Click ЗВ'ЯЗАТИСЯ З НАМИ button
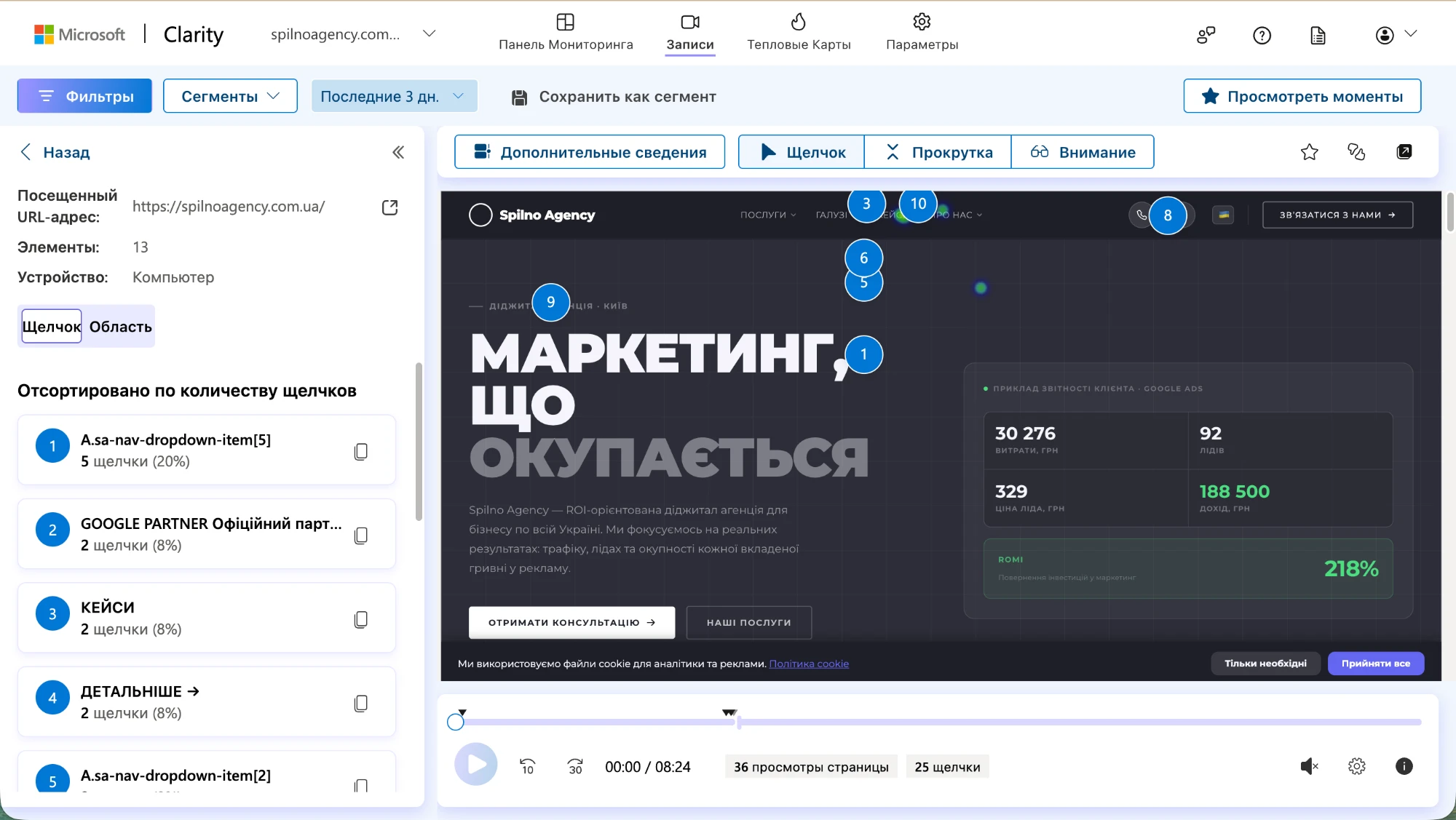 [x=1337, y=215]
